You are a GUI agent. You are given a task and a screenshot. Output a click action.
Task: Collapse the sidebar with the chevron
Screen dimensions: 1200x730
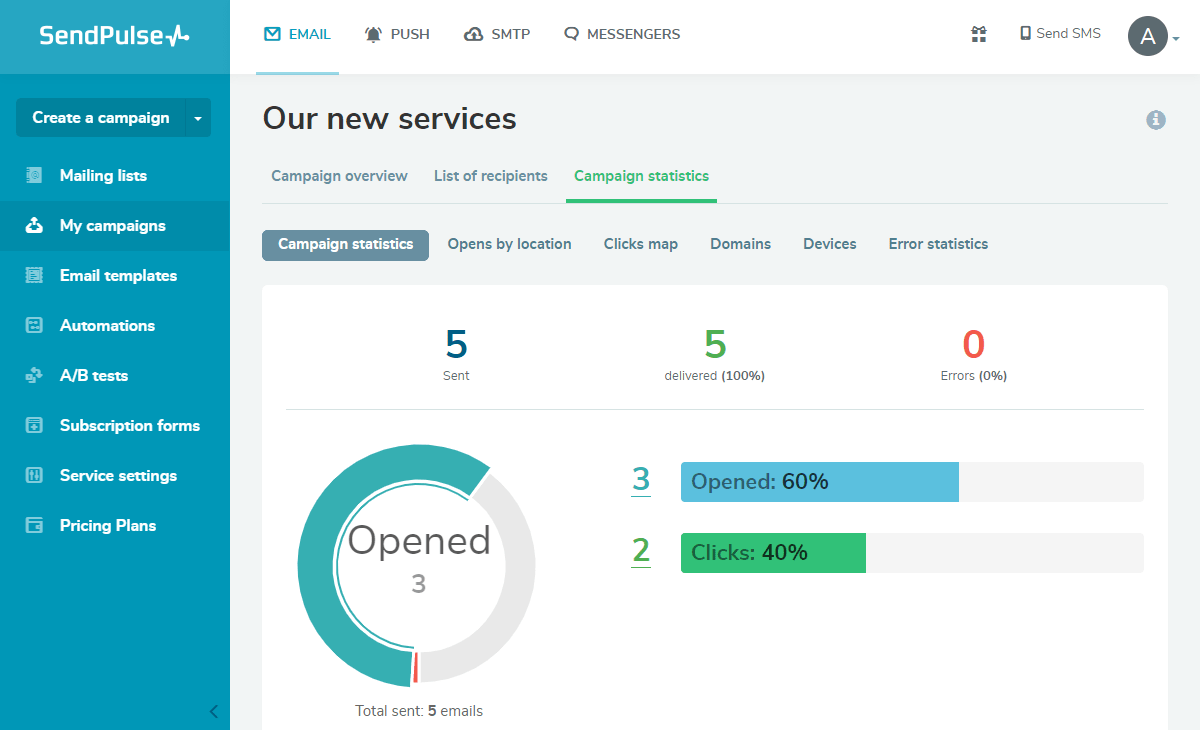tap(213, 711)
